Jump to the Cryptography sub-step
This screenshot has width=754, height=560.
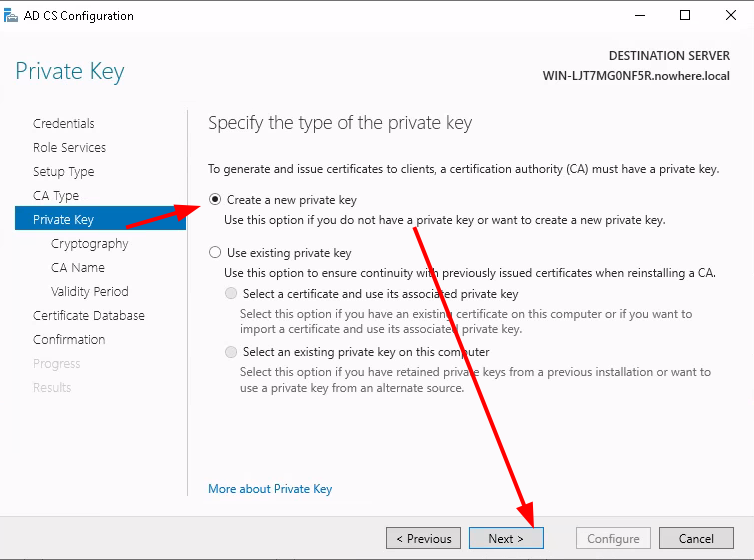point(89,244)
